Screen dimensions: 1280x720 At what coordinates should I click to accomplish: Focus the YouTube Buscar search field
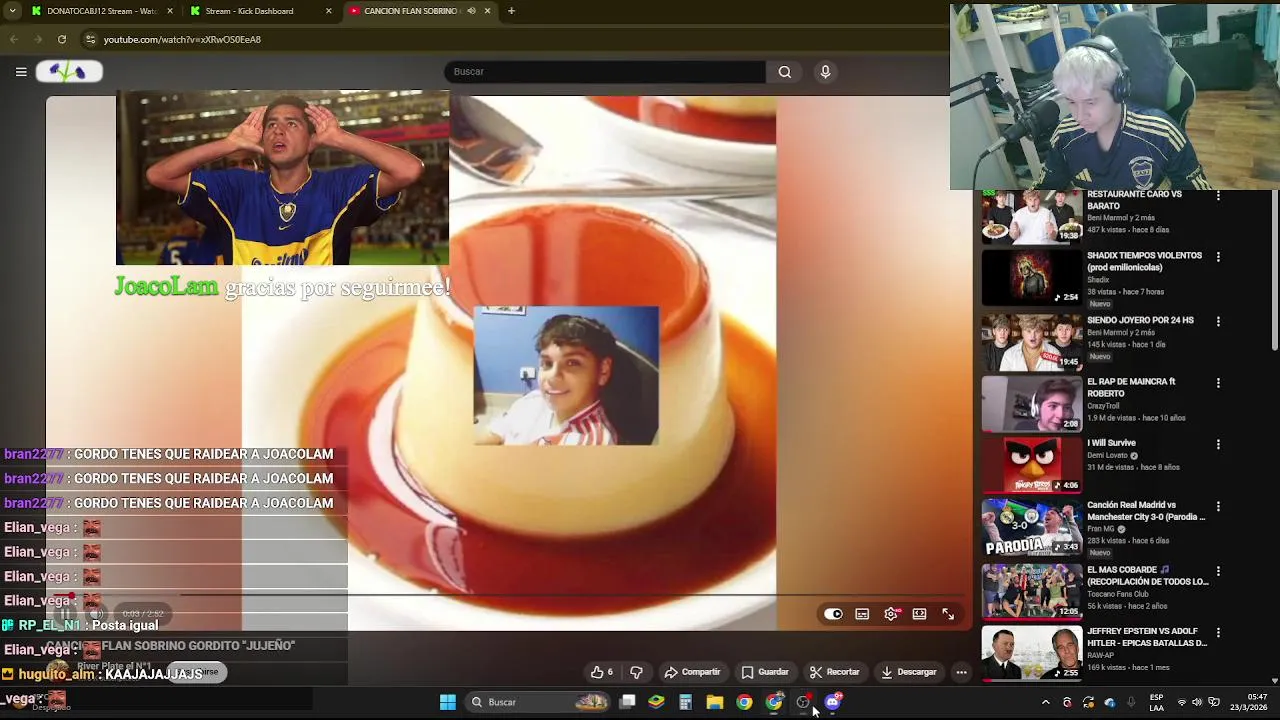point(605,71)
